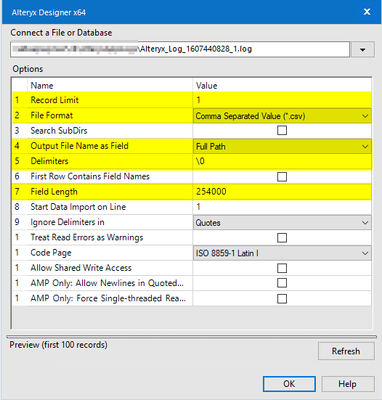
Task: Edit the Field Length value 254000
Action: click(282, 192)
